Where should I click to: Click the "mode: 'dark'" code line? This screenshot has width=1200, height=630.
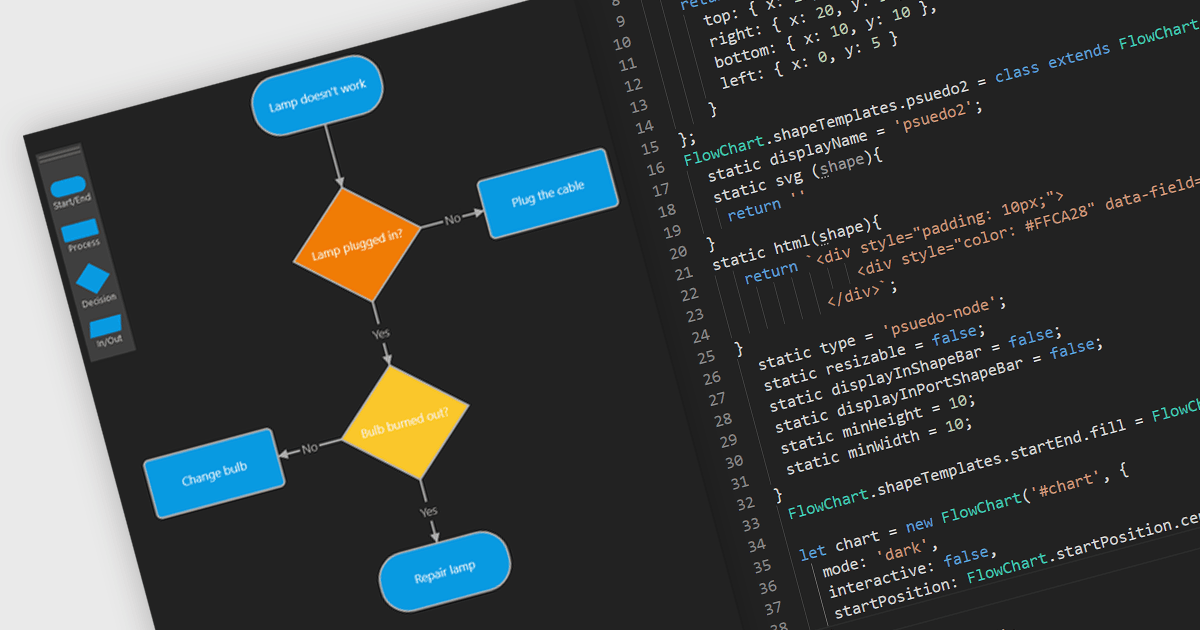[x=882, y=557]
